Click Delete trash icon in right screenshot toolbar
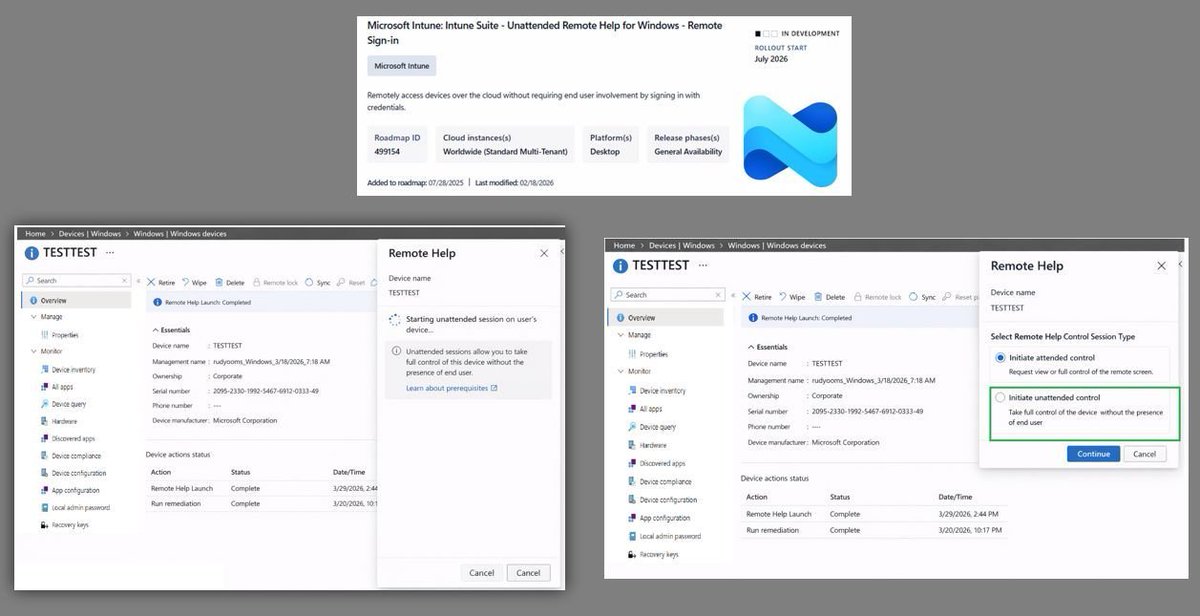The width and height of the screenshot is (1200, 616). (818, 297)
